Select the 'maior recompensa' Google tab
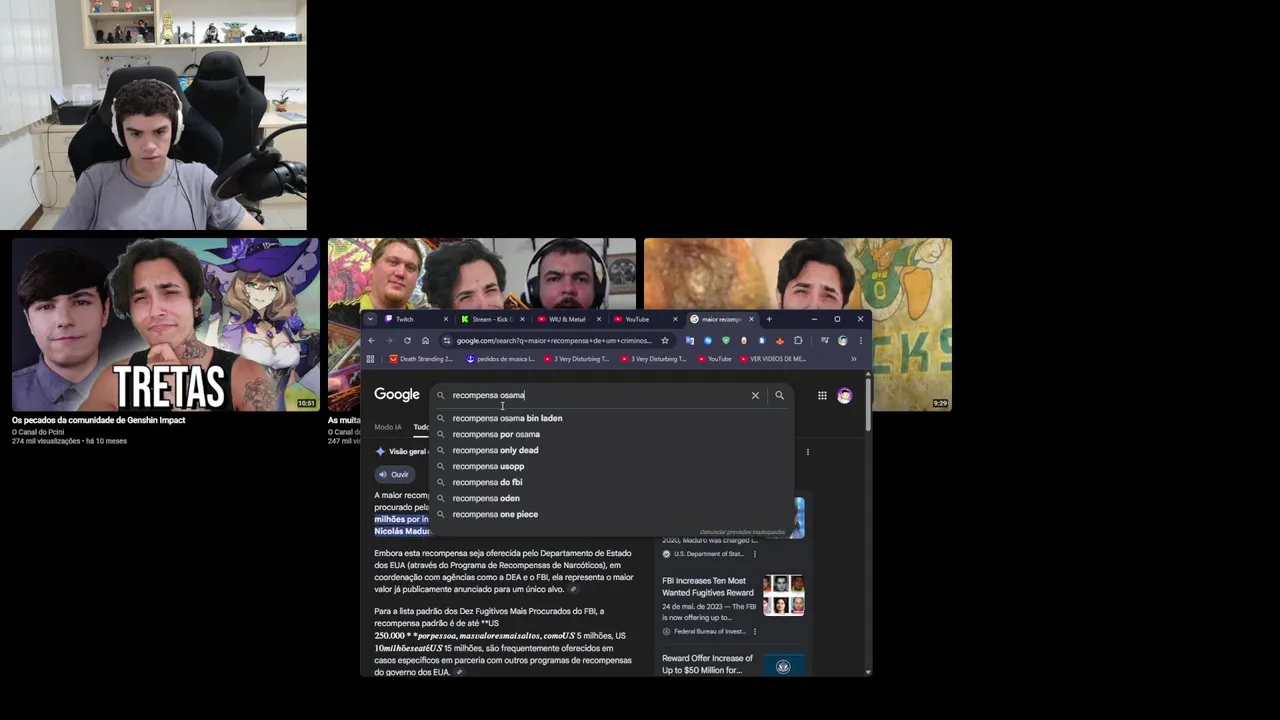1280x720 pixels. pyautogui.click(x=720, y=319)
